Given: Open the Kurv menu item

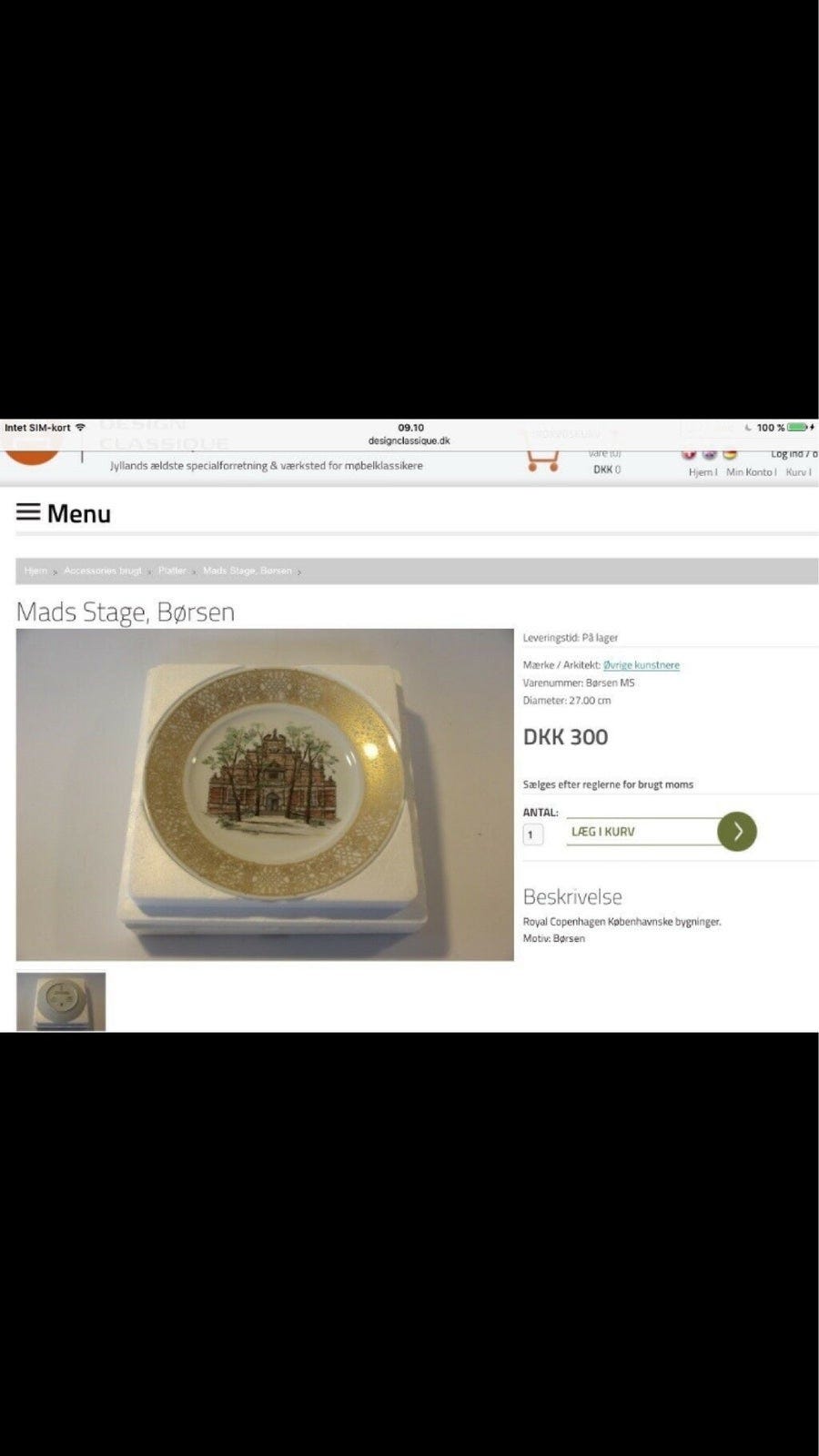Looking at the screenshot, I should coord(798,472).
